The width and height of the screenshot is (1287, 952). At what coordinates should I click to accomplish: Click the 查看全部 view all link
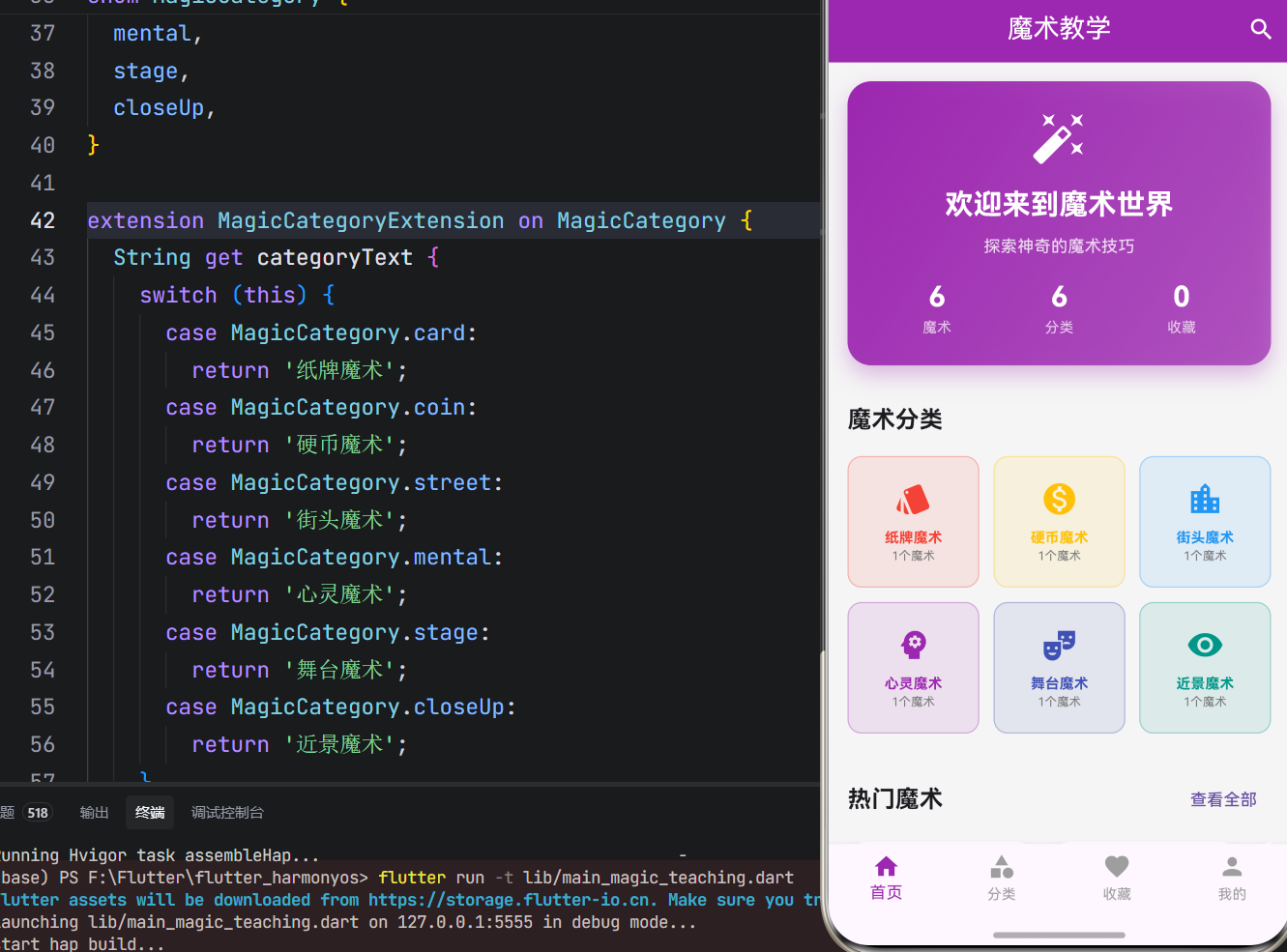pos(1222,799)
